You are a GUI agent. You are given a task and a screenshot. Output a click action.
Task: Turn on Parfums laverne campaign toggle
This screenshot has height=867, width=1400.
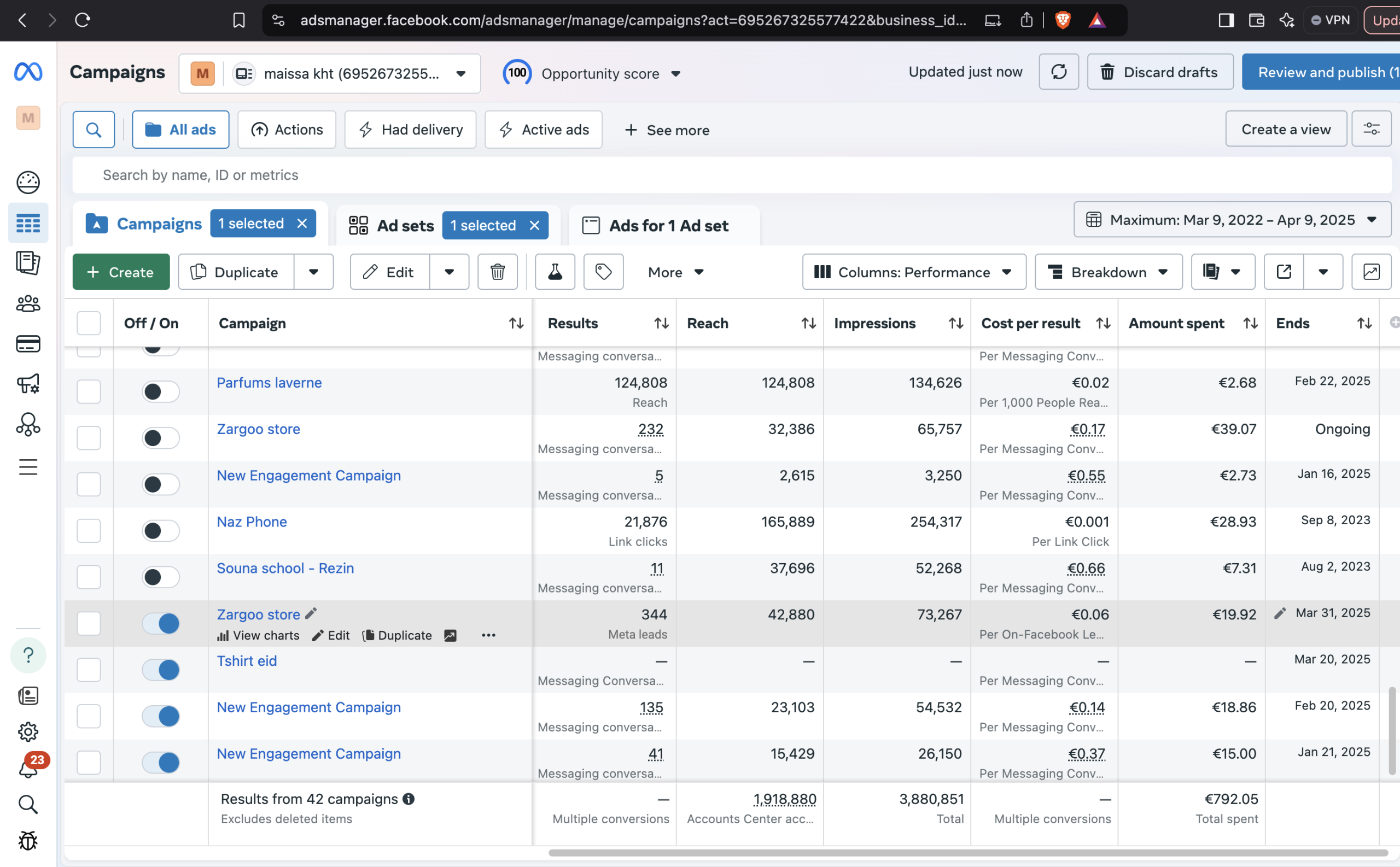coord(161,391)
